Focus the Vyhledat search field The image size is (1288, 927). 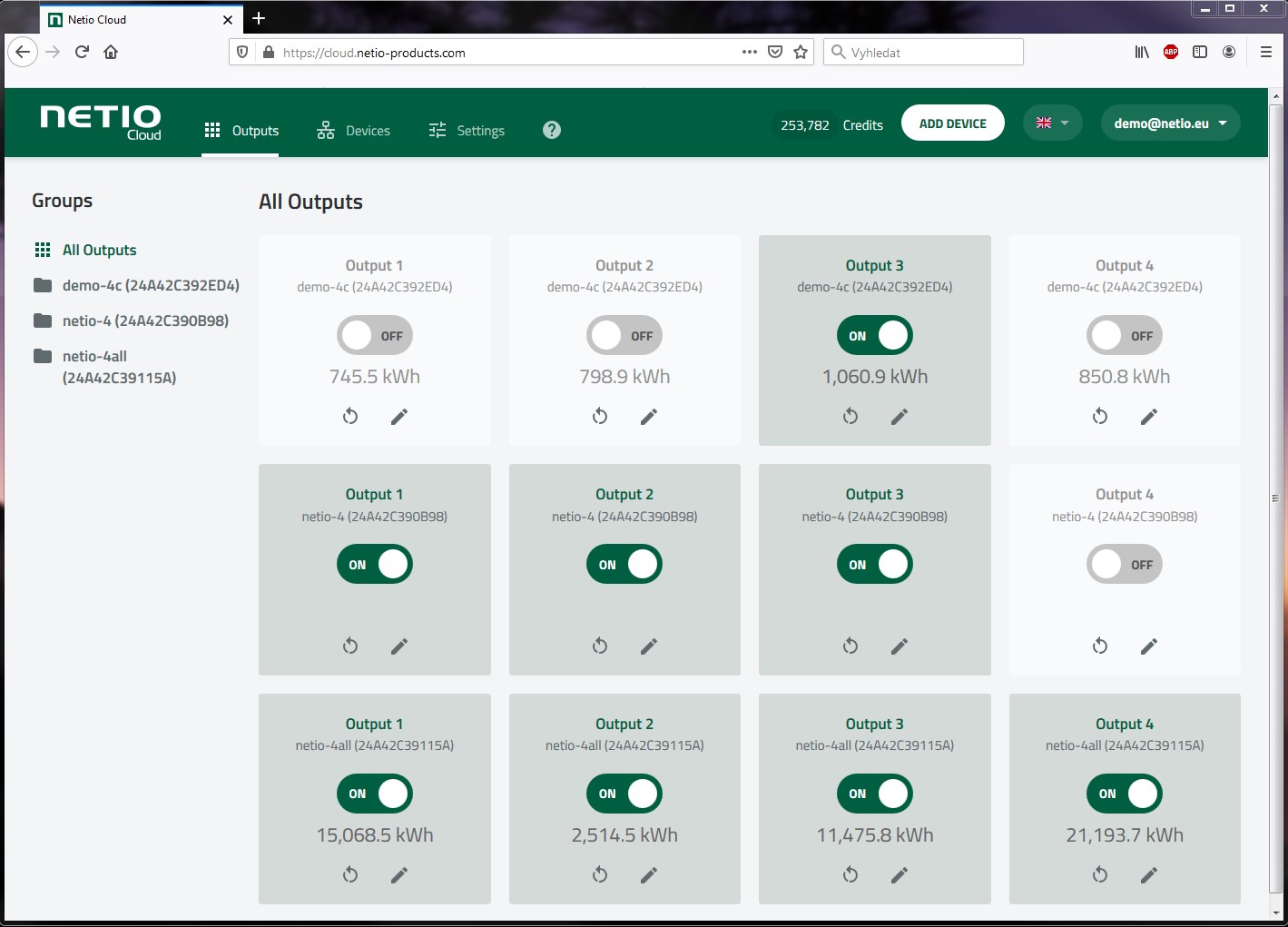click(924, 52)
